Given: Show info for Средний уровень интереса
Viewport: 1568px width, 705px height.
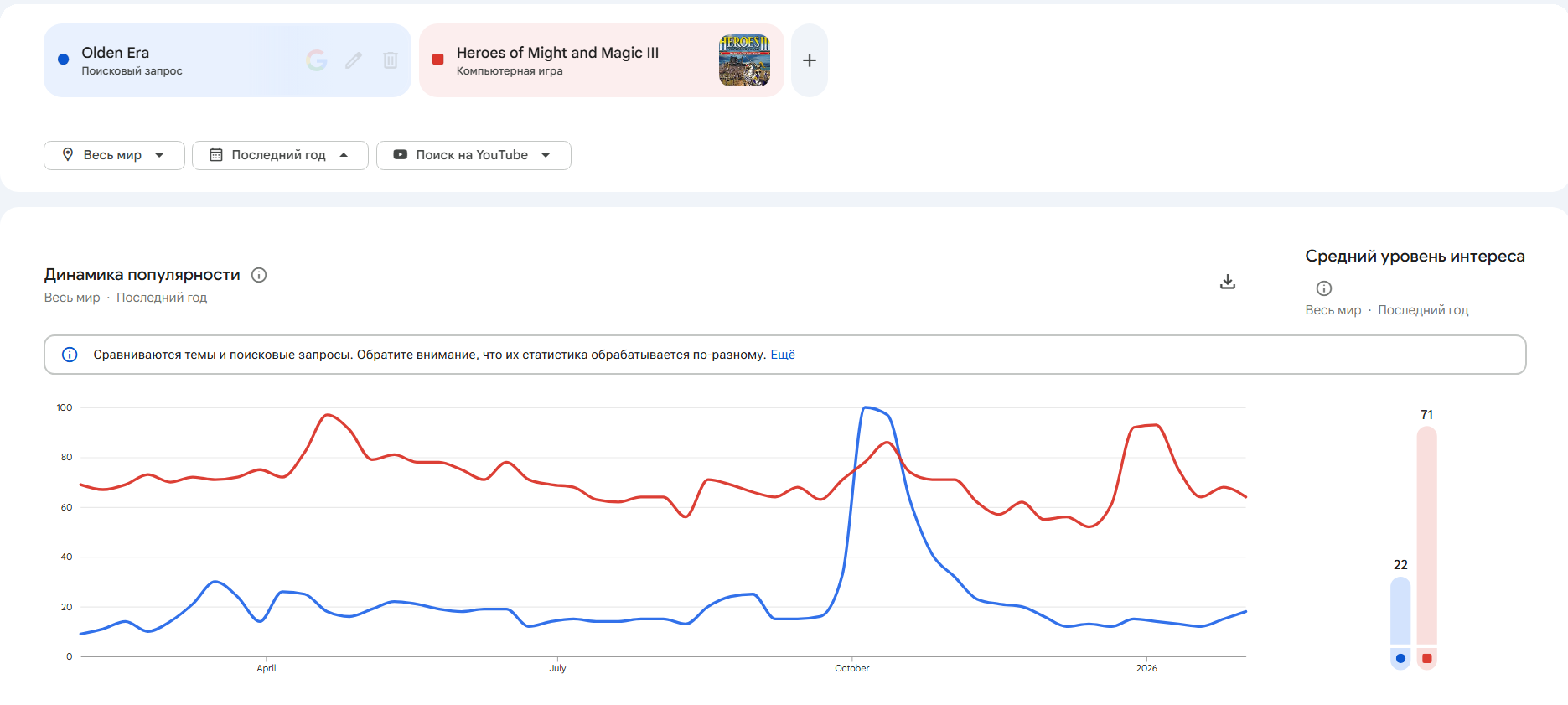Looking at the screenshot, I should point(1324,288).
